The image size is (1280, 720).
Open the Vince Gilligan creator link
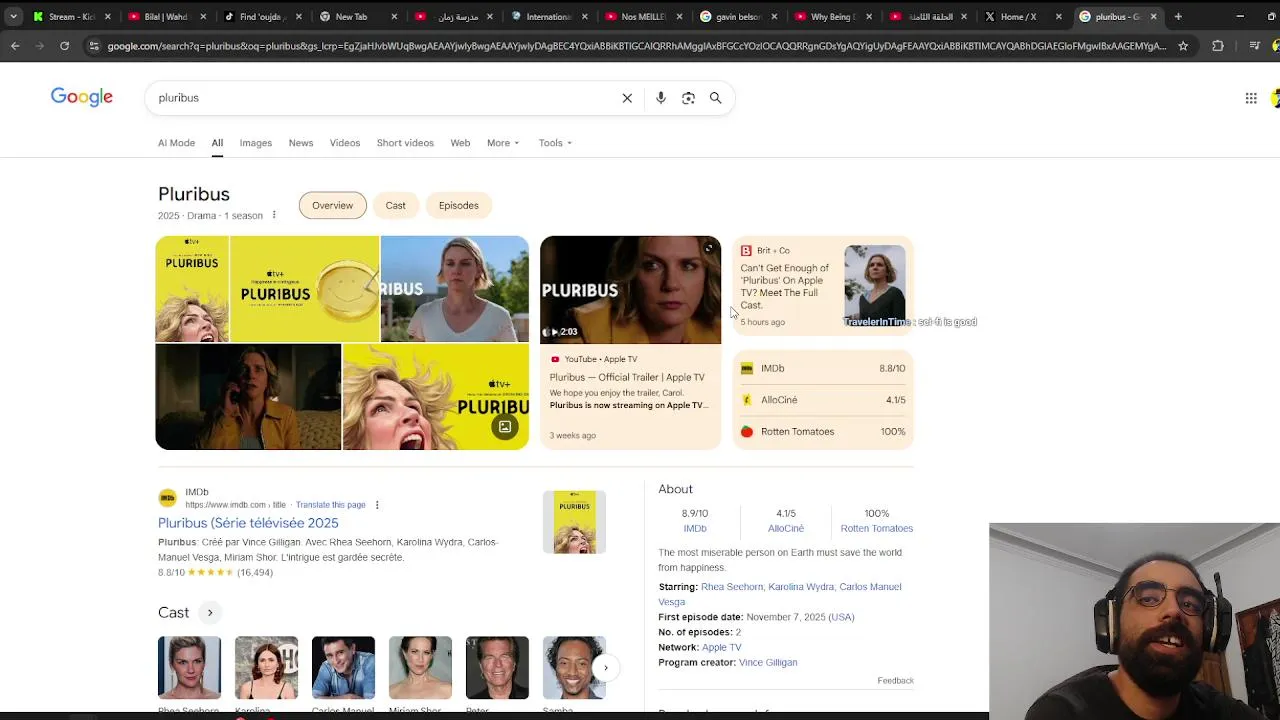(768, 662)
